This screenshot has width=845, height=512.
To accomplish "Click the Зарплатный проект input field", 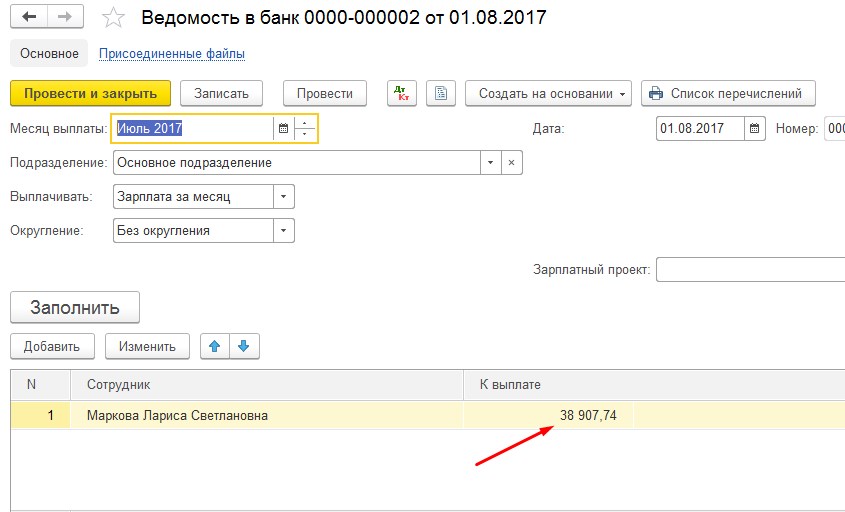I will click(750, 269).
